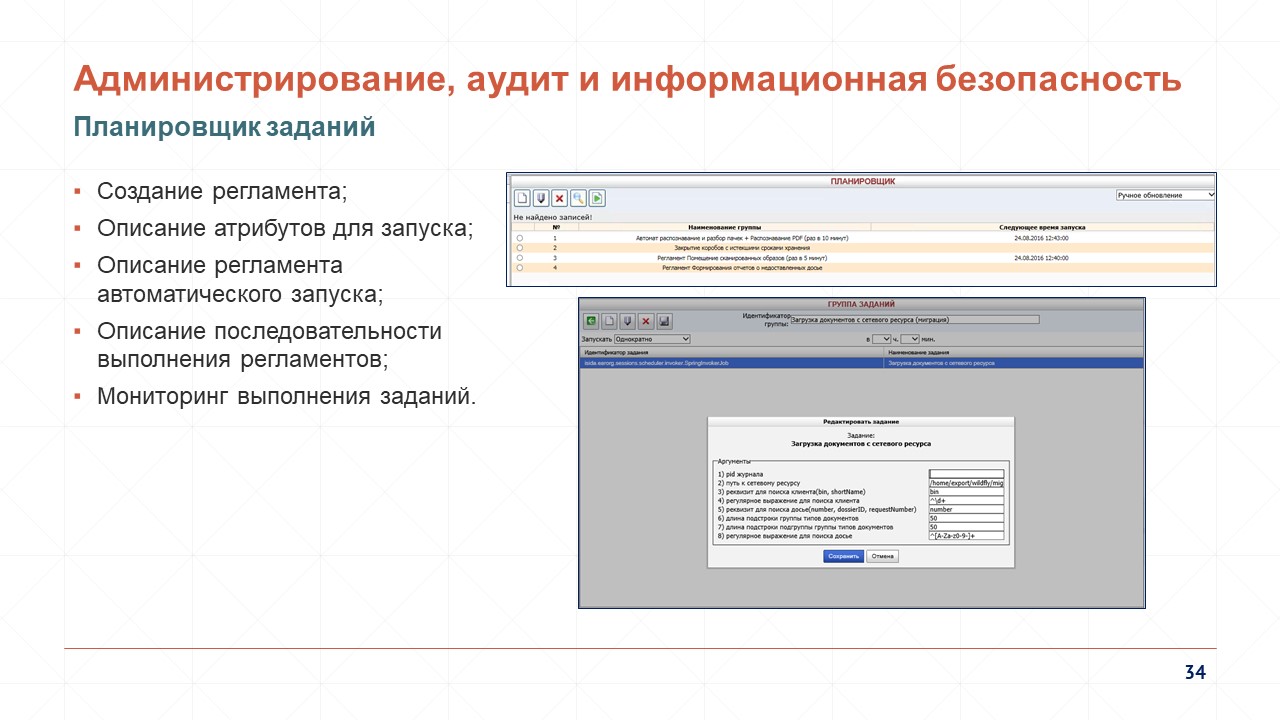Screen dimensions: 1280x720
Task: Click the new page icon in Группа заданий
Action: pos(609,321)
